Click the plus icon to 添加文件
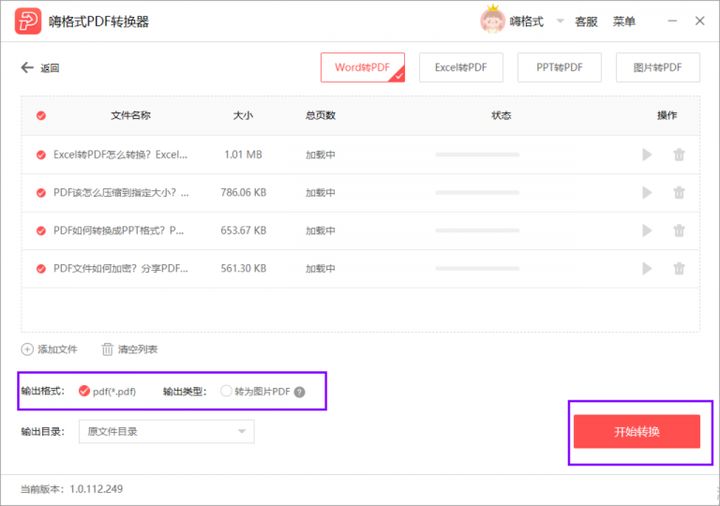 (x=27, y=349)
